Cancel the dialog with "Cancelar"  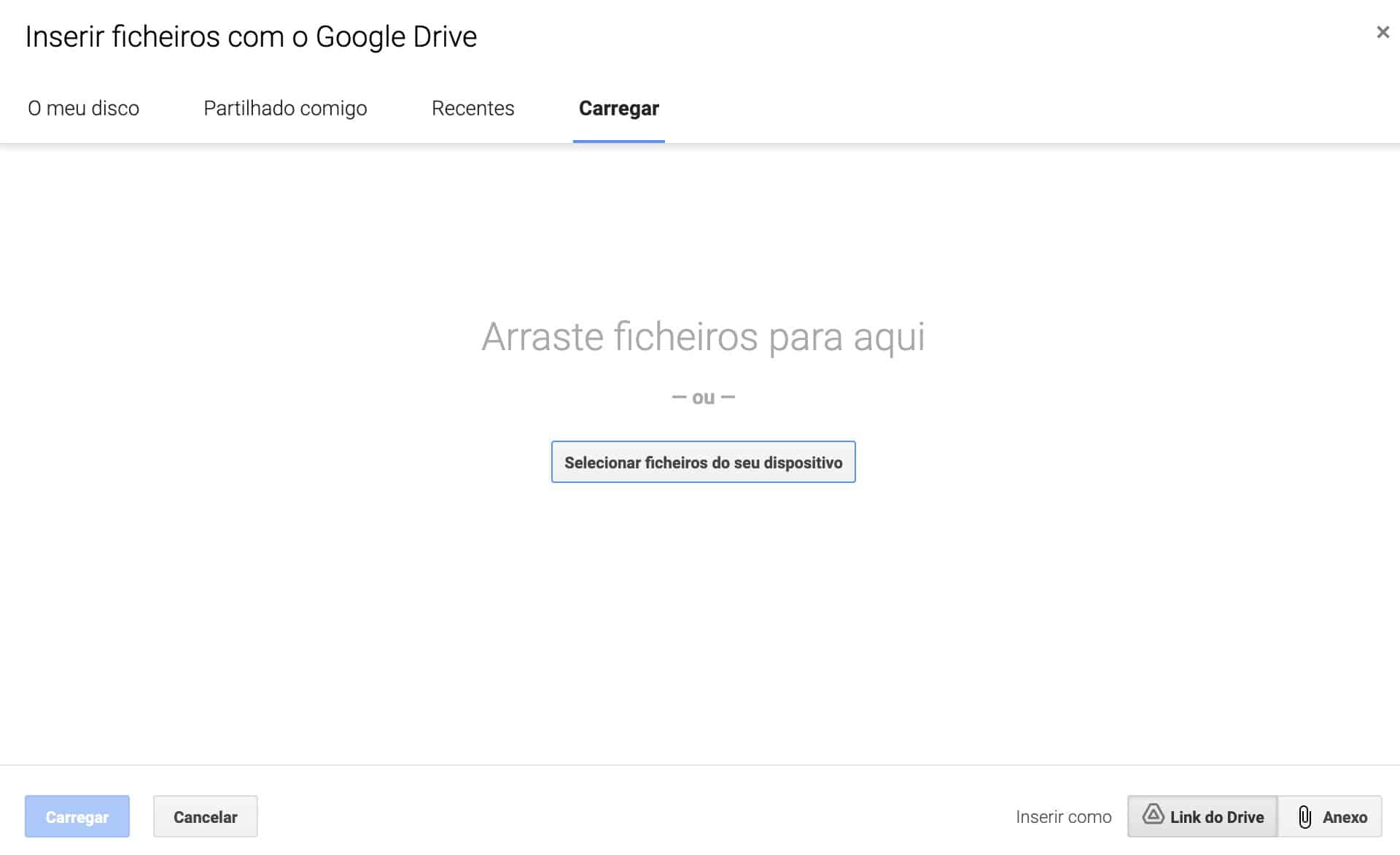(x=205, y=816)
